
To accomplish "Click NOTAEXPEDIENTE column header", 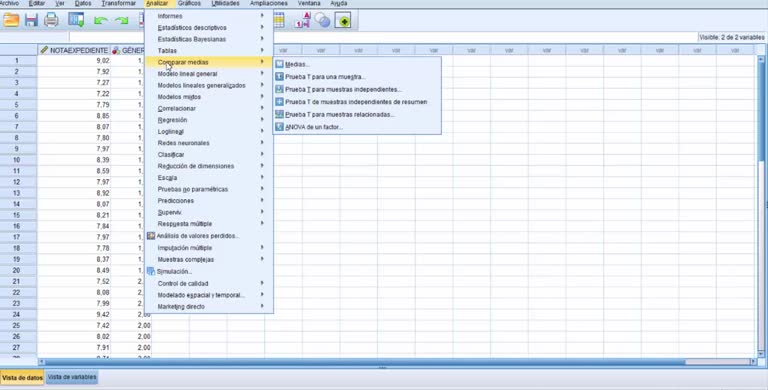I will (x=74, y=50).
